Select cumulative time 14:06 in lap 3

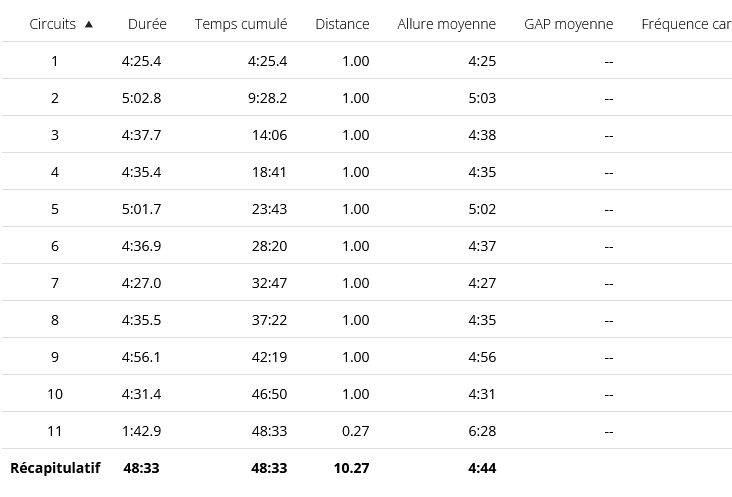(x=269, y=135)
